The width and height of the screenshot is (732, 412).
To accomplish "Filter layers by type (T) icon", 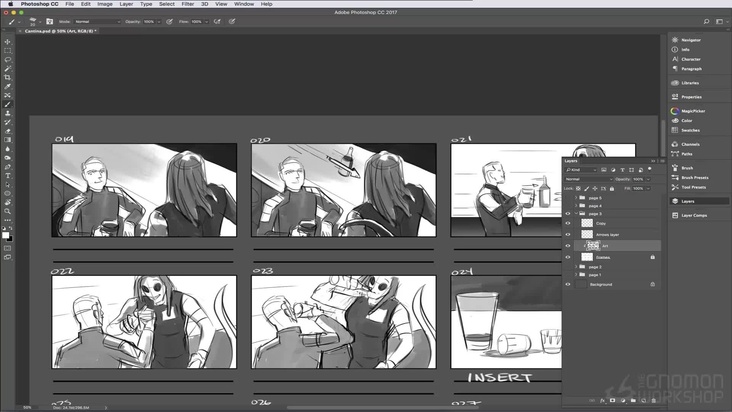I will click(622, 170).
